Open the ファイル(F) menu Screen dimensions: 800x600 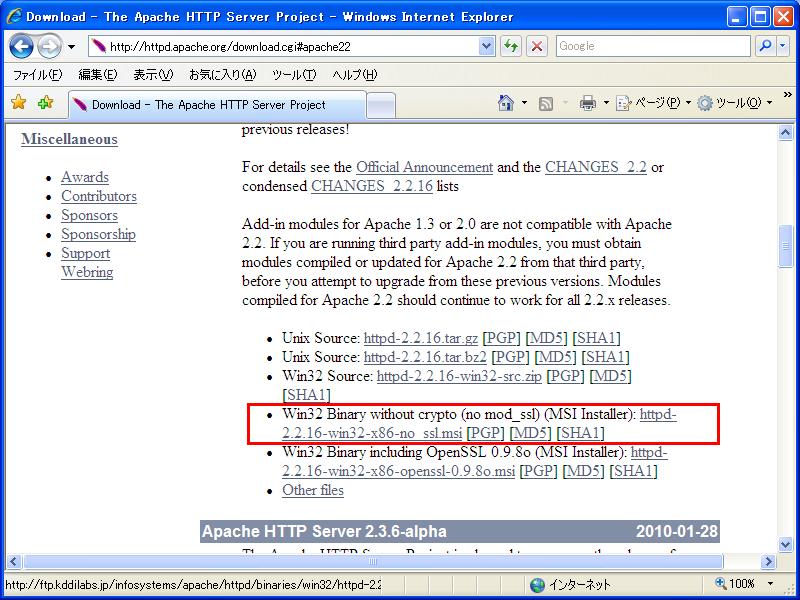[37, 75]
